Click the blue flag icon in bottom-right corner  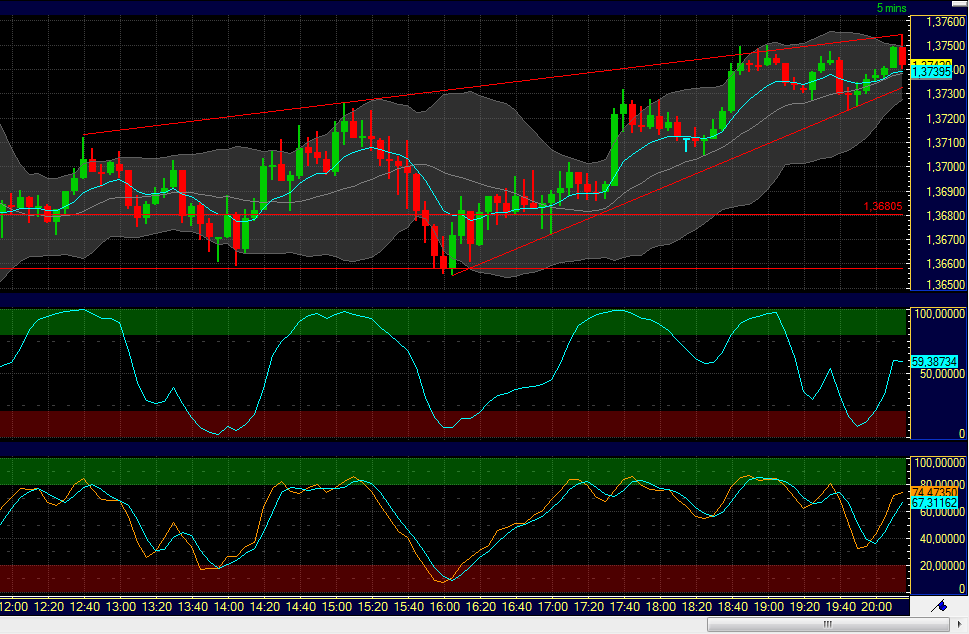pos(940,607)
